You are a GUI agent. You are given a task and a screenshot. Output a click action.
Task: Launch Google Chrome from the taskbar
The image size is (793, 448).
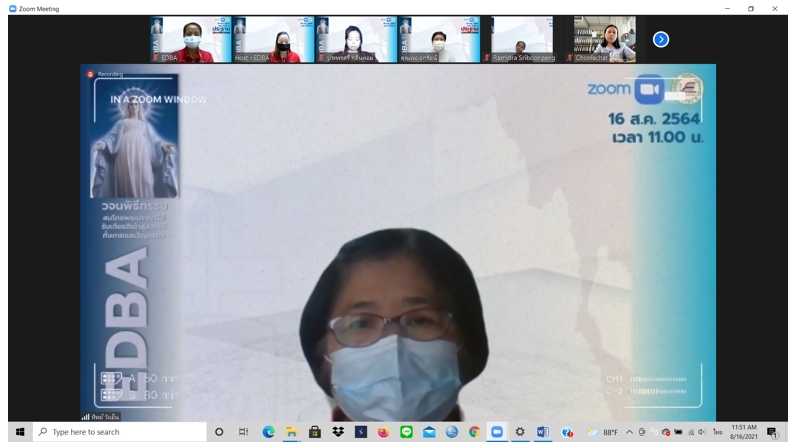coord(474,432)
